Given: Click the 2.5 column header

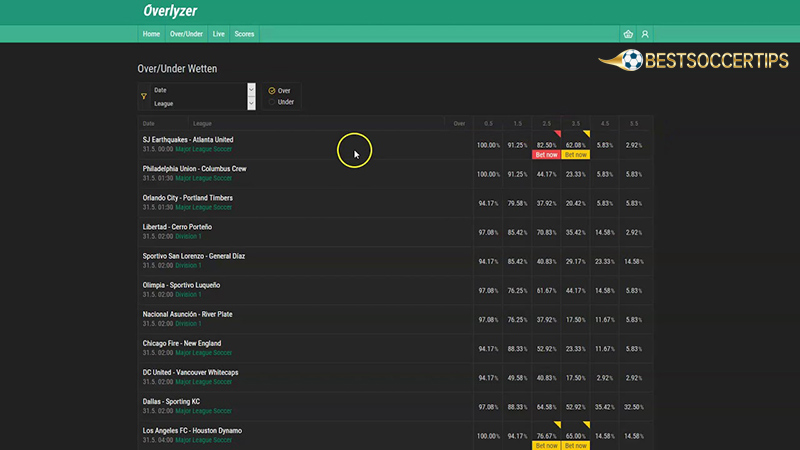Looking at the screenshot, I should 546,123.
